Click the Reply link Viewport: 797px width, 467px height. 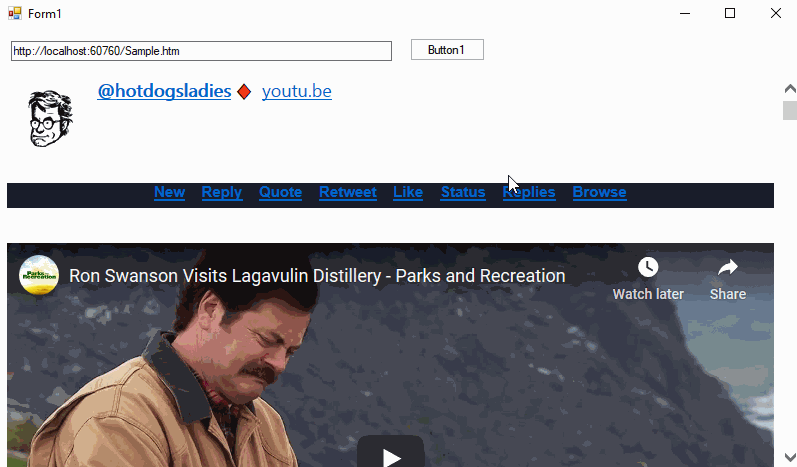point(222,192)
